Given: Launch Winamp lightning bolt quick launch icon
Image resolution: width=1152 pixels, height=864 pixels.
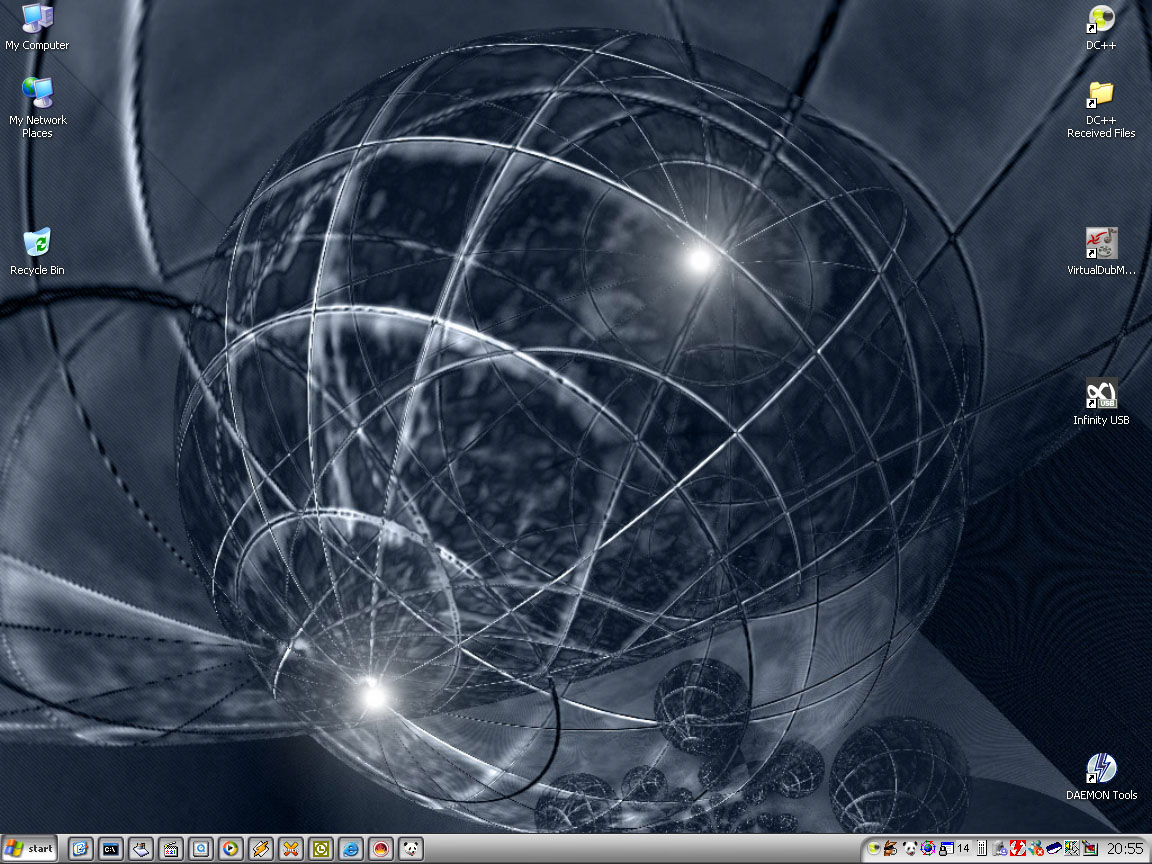Looking at the screenshot, I should 261,849.
